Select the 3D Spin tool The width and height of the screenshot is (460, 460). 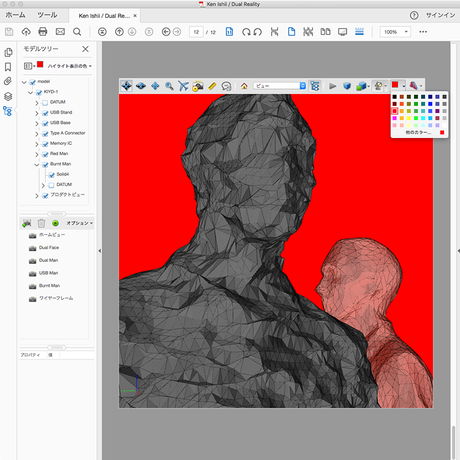coord(141,86)
